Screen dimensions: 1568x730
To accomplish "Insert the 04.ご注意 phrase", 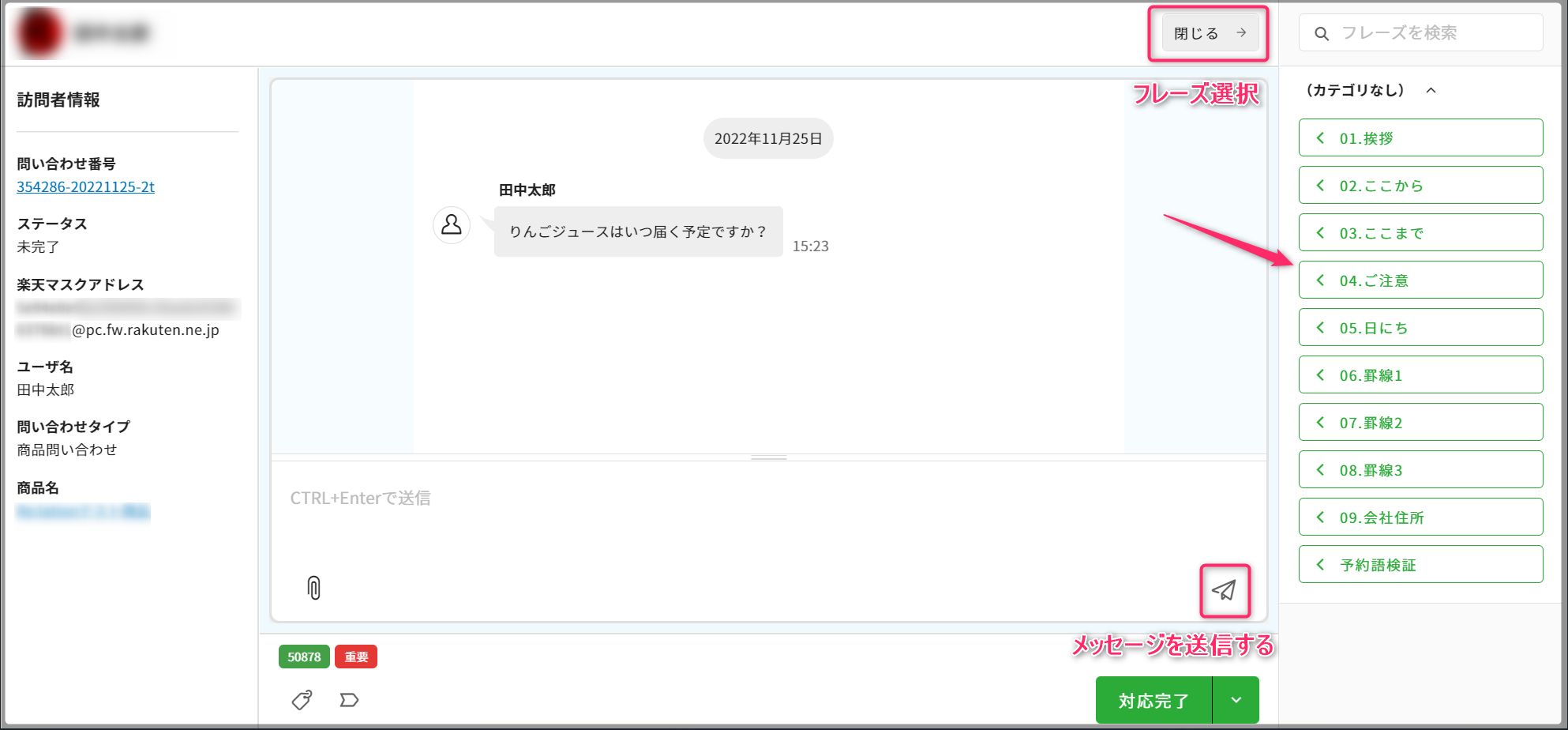I will [1420, 280].
